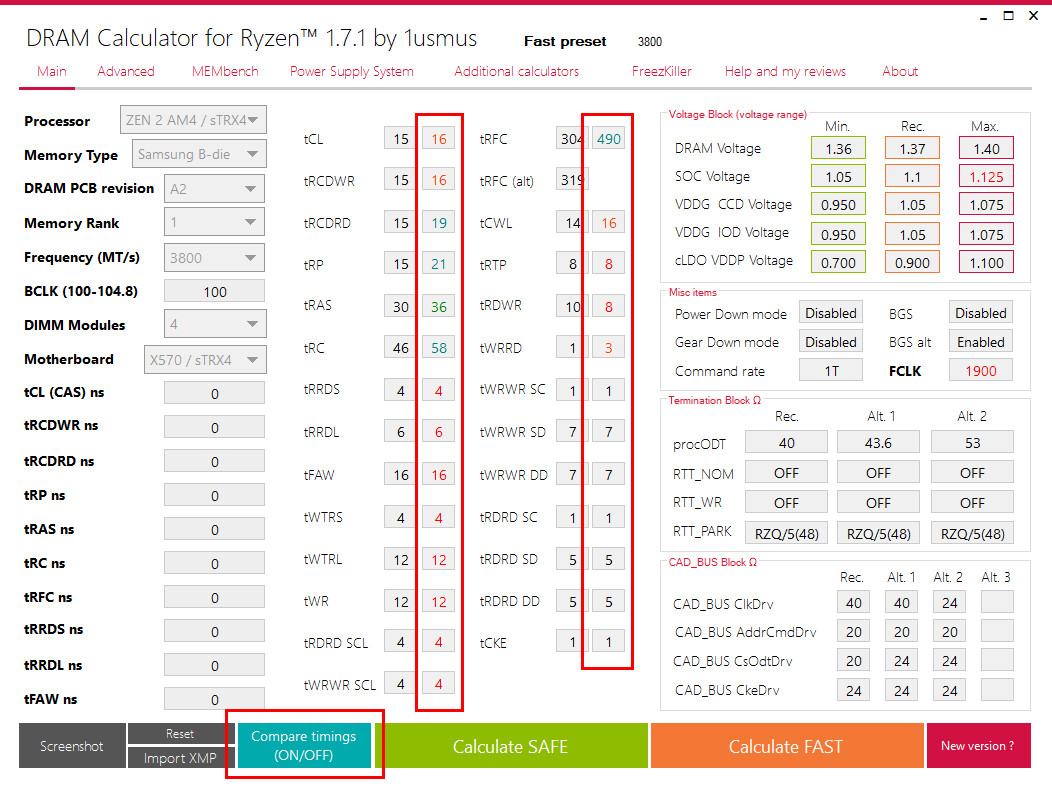Viewport: 1052px width, 790px height.
Task: Click the tRRDL ns field
Action: [x=215, y=666]
